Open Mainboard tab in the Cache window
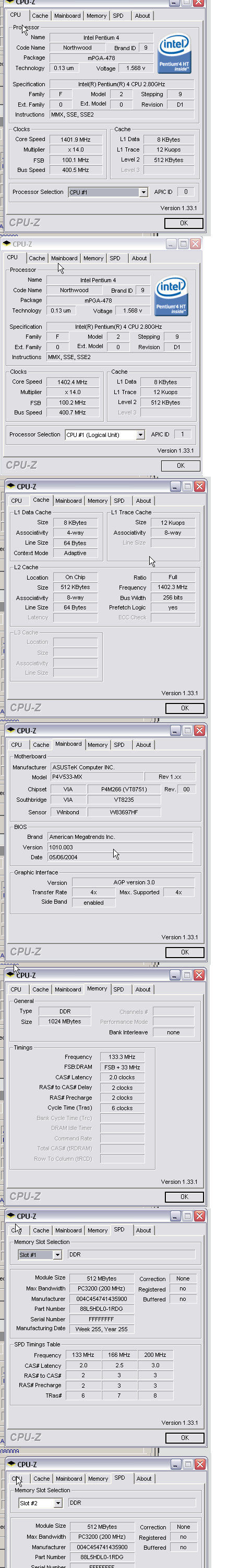The image size is (240, 1568). 68,501
